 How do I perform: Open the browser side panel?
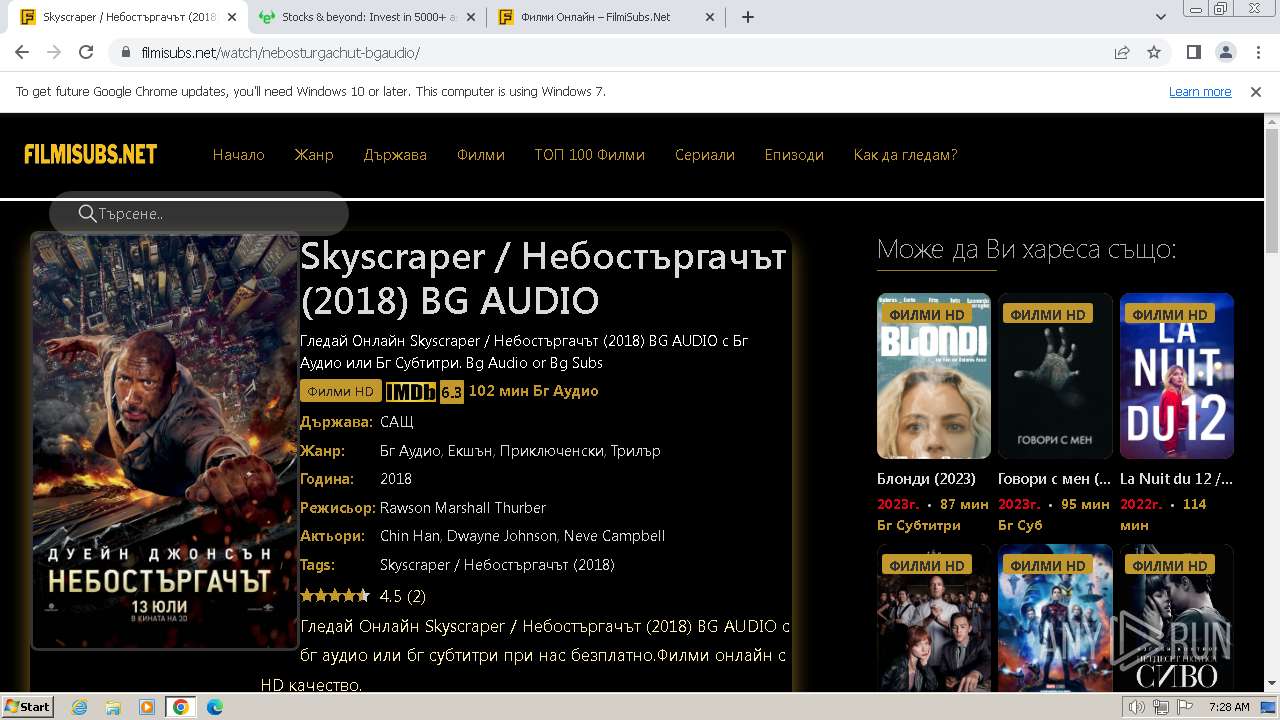tap(1194, 52)
